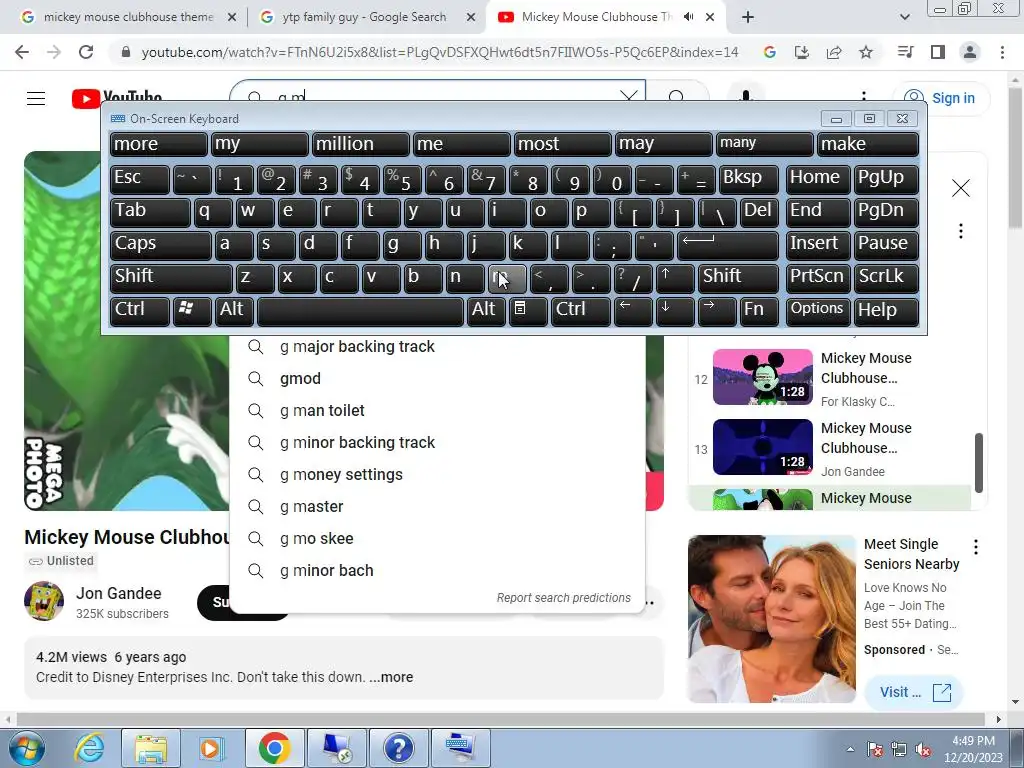Click Visit button on sponsored ad
The height and width of the screenshot is (768, 1024).
click(x=914, y=692)
